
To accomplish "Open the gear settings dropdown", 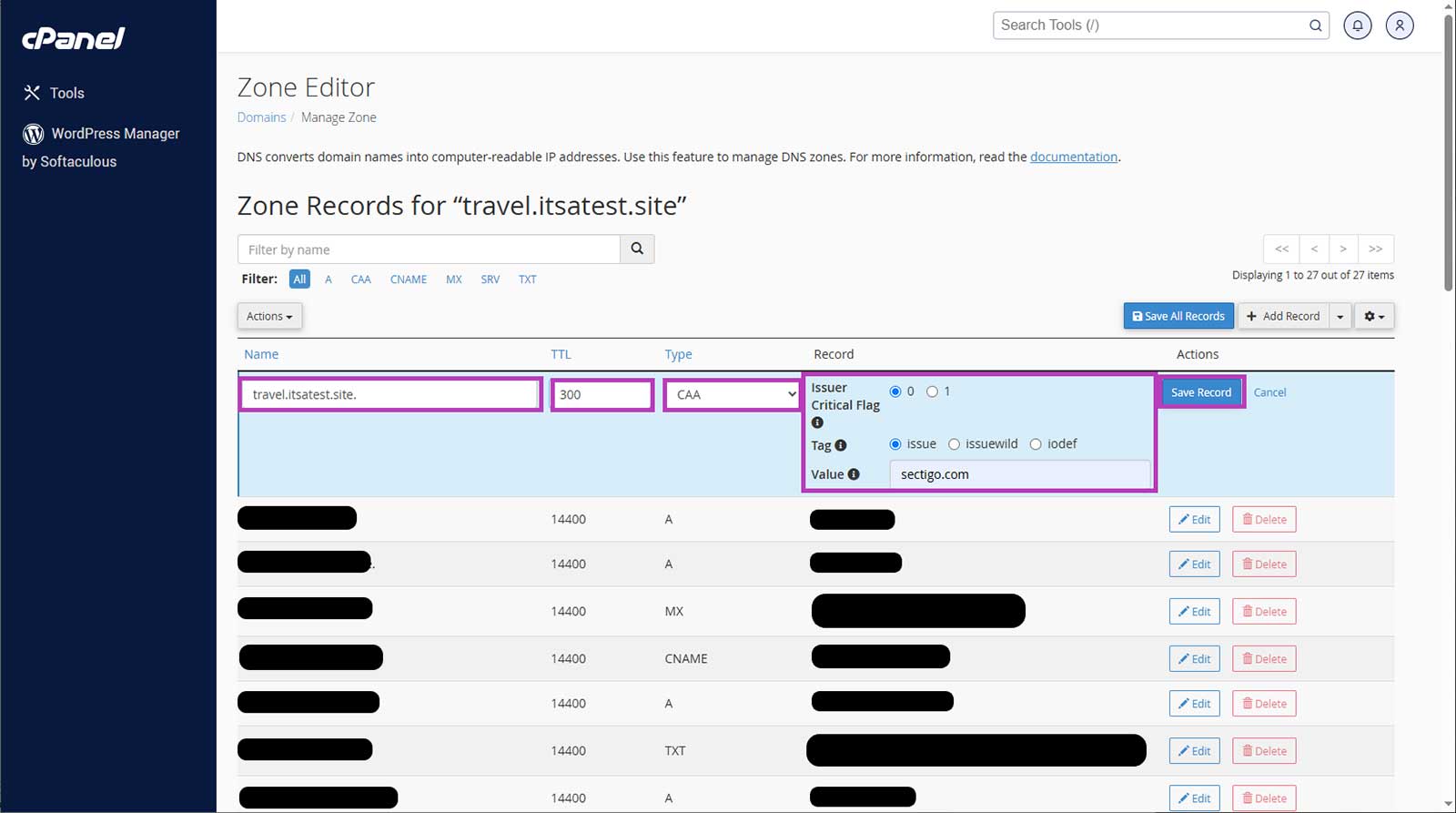I will click(x=1373, y=316).
